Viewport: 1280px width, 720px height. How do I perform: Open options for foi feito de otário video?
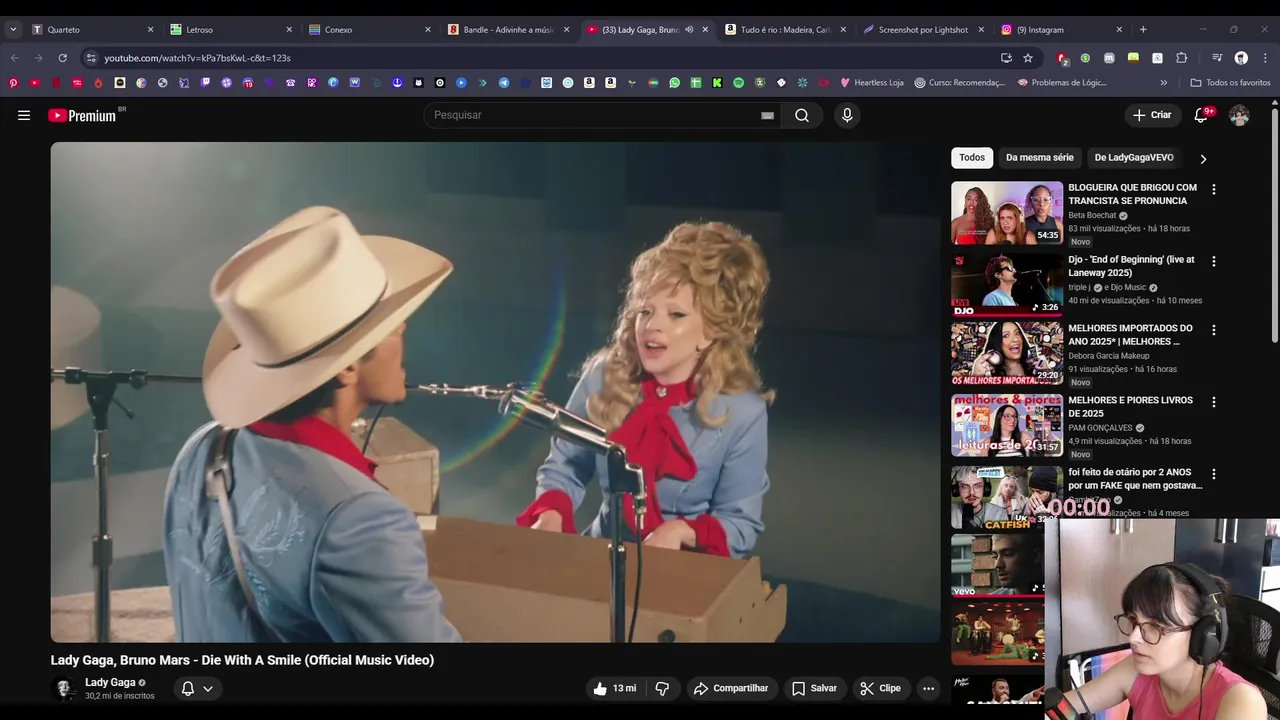1214,474
